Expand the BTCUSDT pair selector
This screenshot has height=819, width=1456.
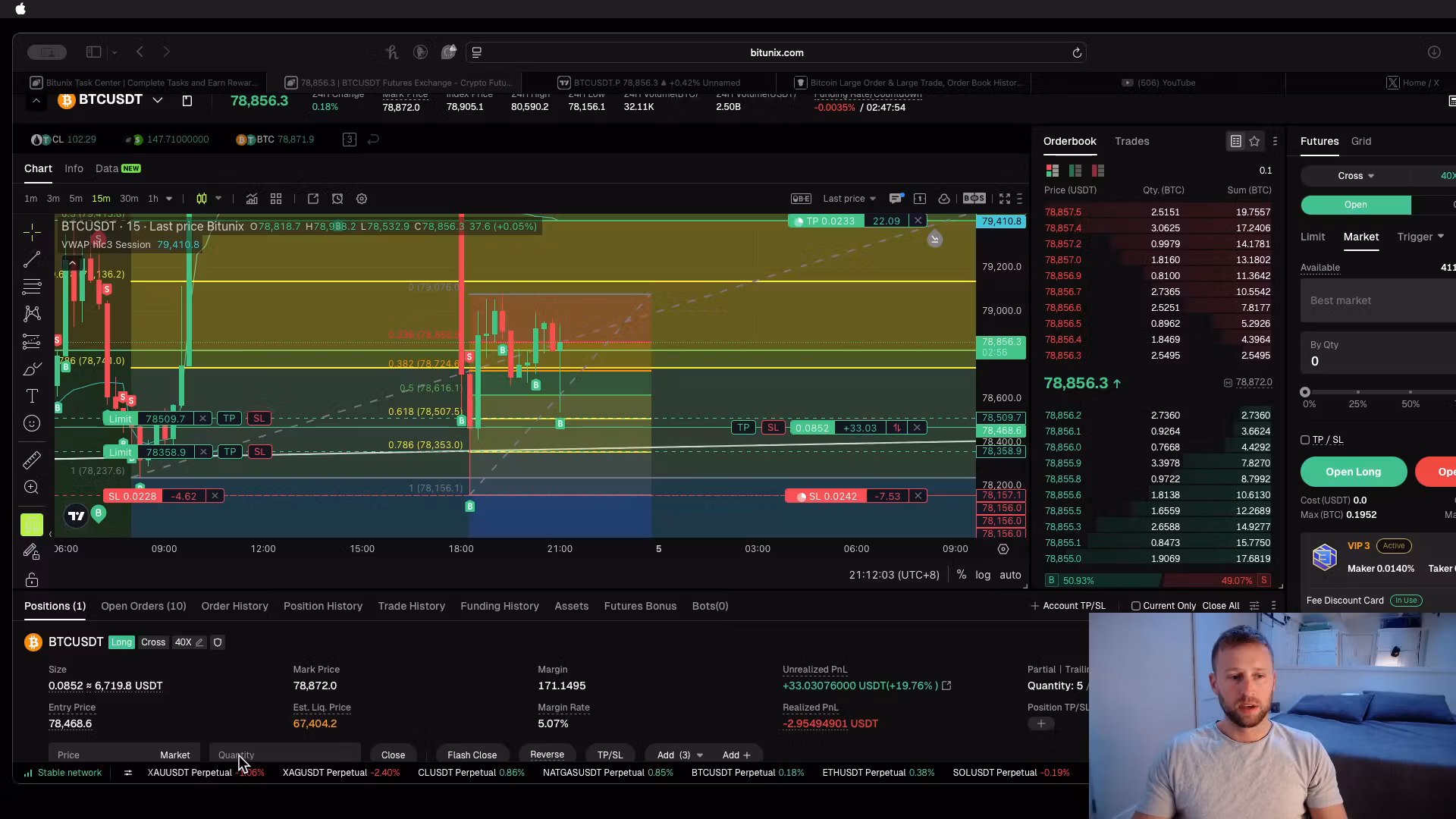point(158,100)
